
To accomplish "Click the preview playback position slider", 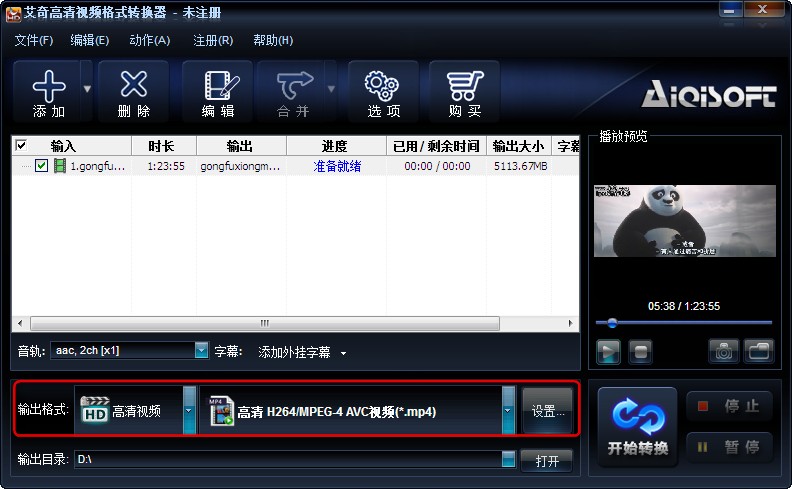I will point(684,322).
